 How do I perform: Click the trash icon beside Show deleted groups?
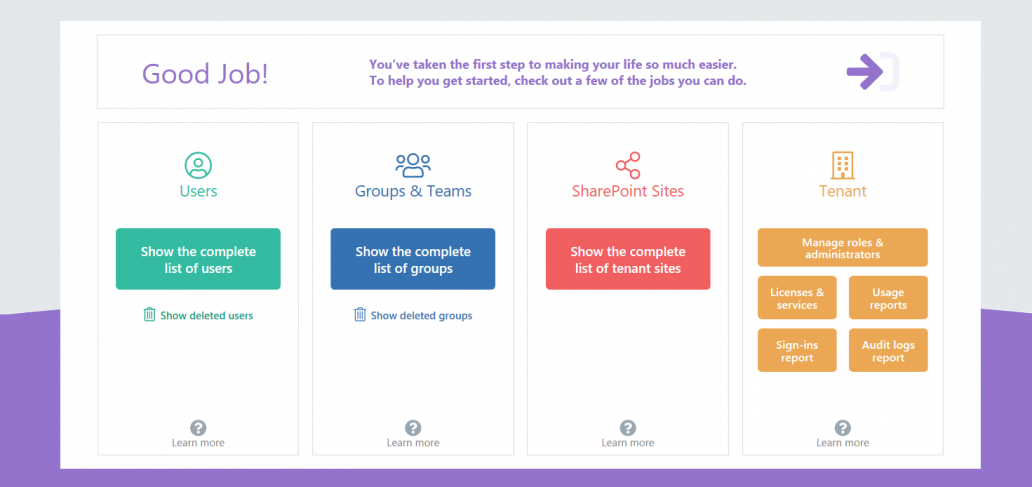[360, 315]
